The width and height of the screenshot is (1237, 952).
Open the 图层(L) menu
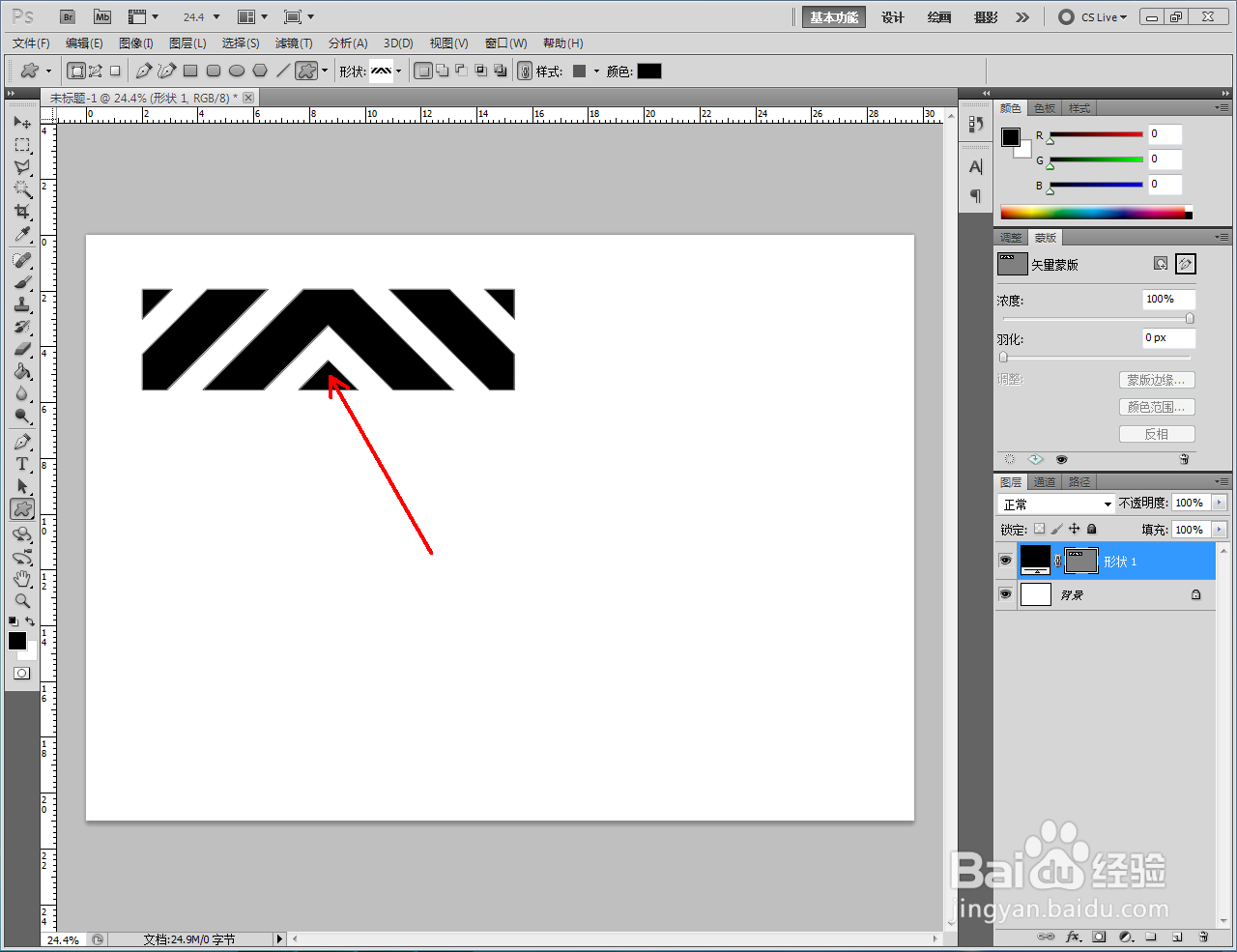[x=187, y=43]
